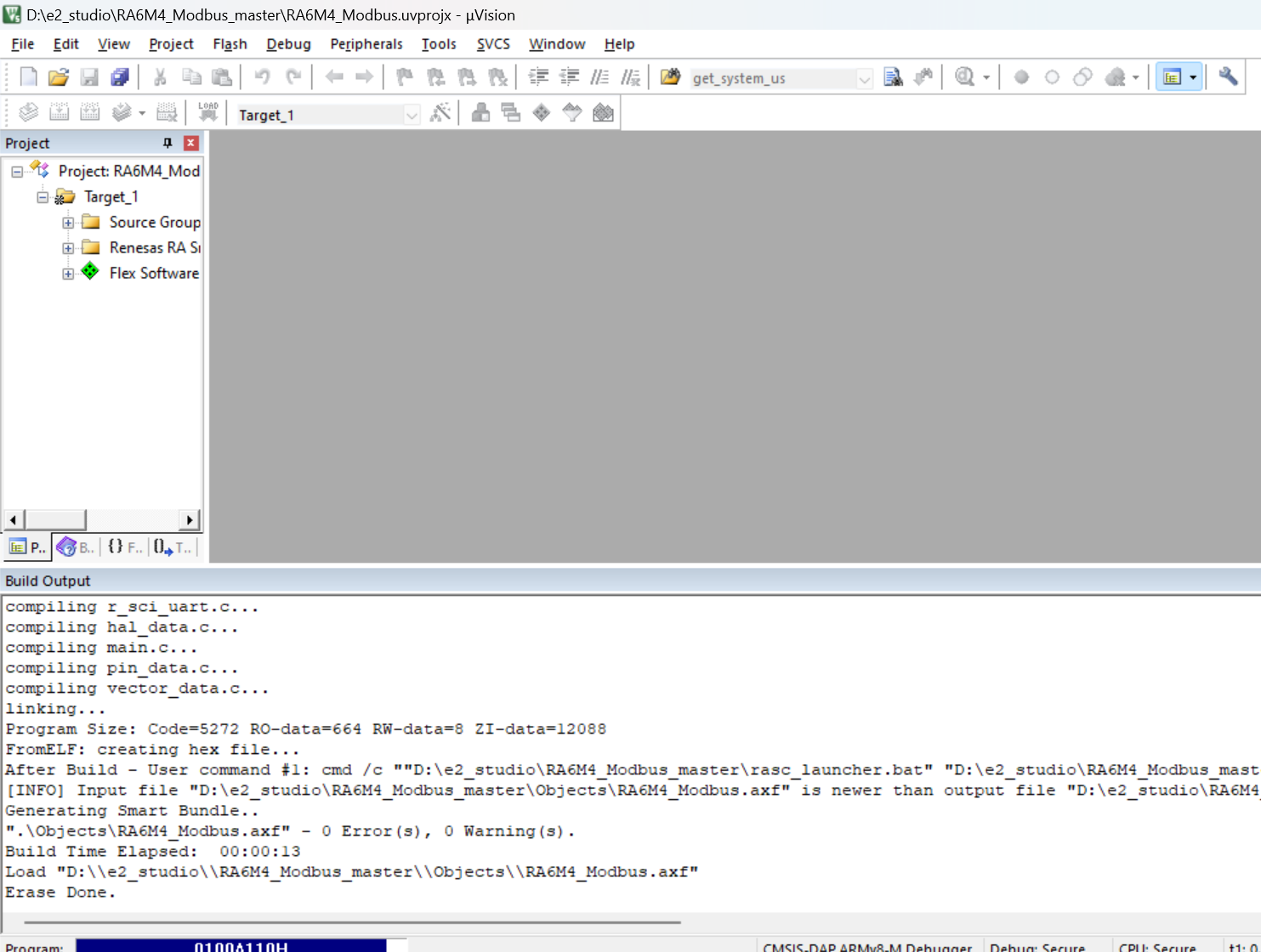Toggle enable/disable breakpoint icon
The width and height of the screenshot is (1261, 952).
point(1052,77)
